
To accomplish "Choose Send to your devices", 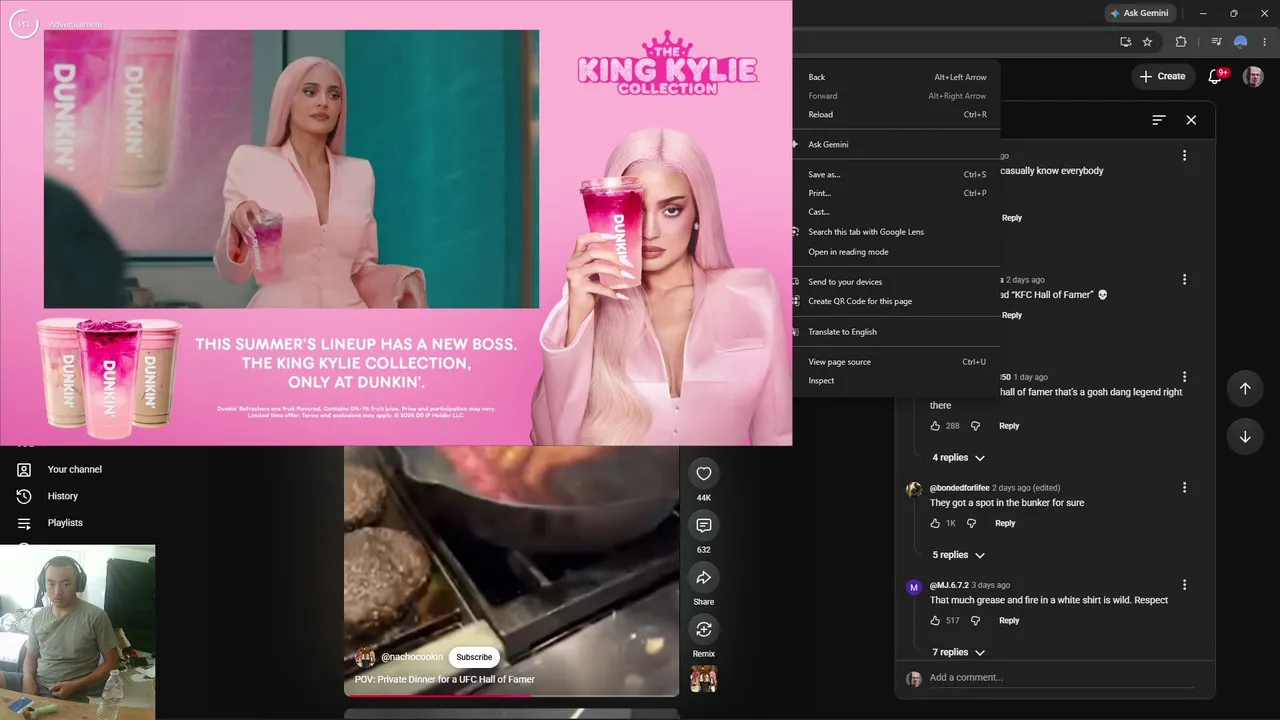I will [x=896, y=282].
